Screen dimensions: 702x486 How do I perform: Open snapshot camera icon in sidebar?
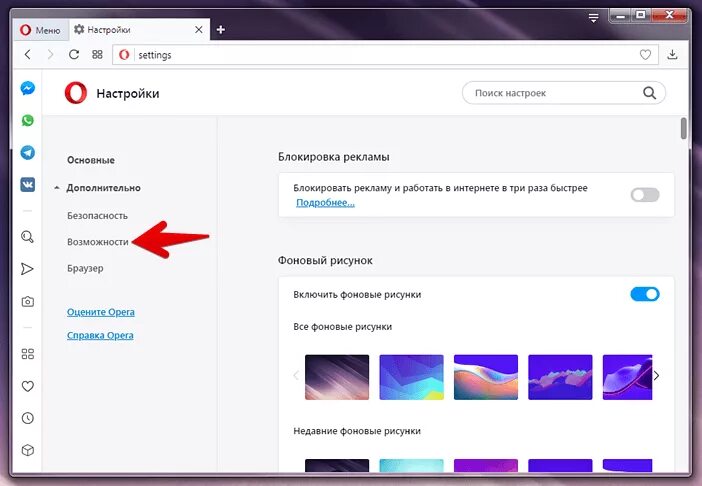[x=28, y=302]
